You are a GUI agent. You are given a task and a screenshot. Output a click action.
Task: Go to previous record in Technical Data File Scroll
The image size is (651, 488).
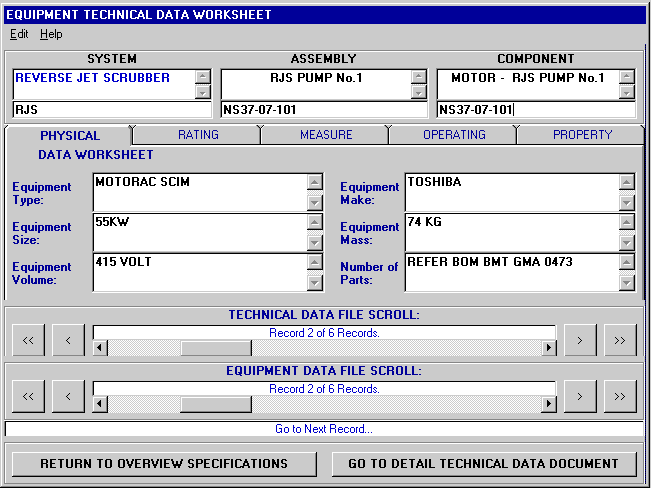(69, 341)
